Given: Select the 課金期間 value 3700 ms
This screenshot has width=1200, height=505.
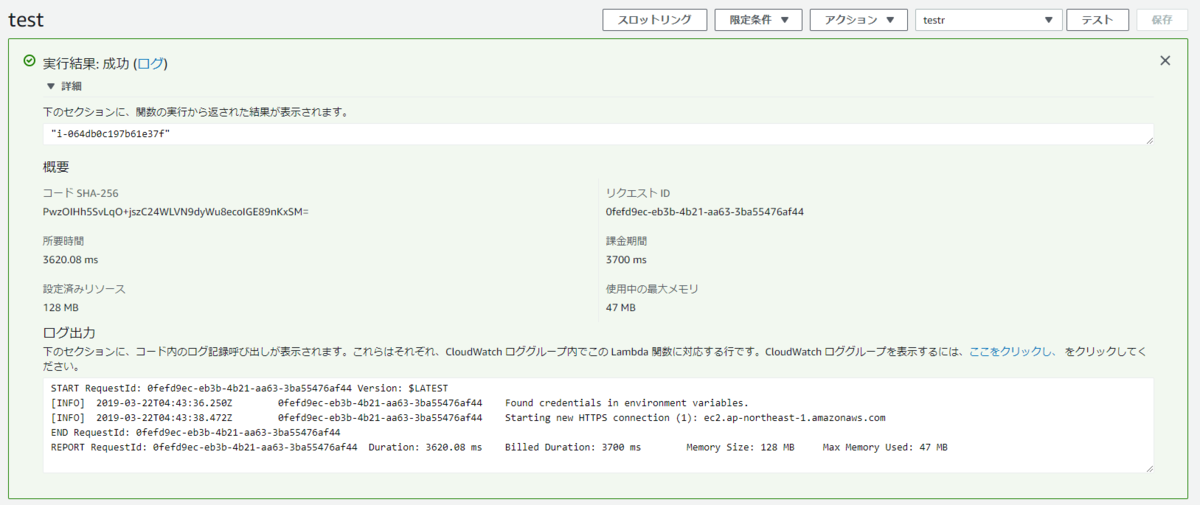Looking at the screenshot, I should [x=626, y=260].
